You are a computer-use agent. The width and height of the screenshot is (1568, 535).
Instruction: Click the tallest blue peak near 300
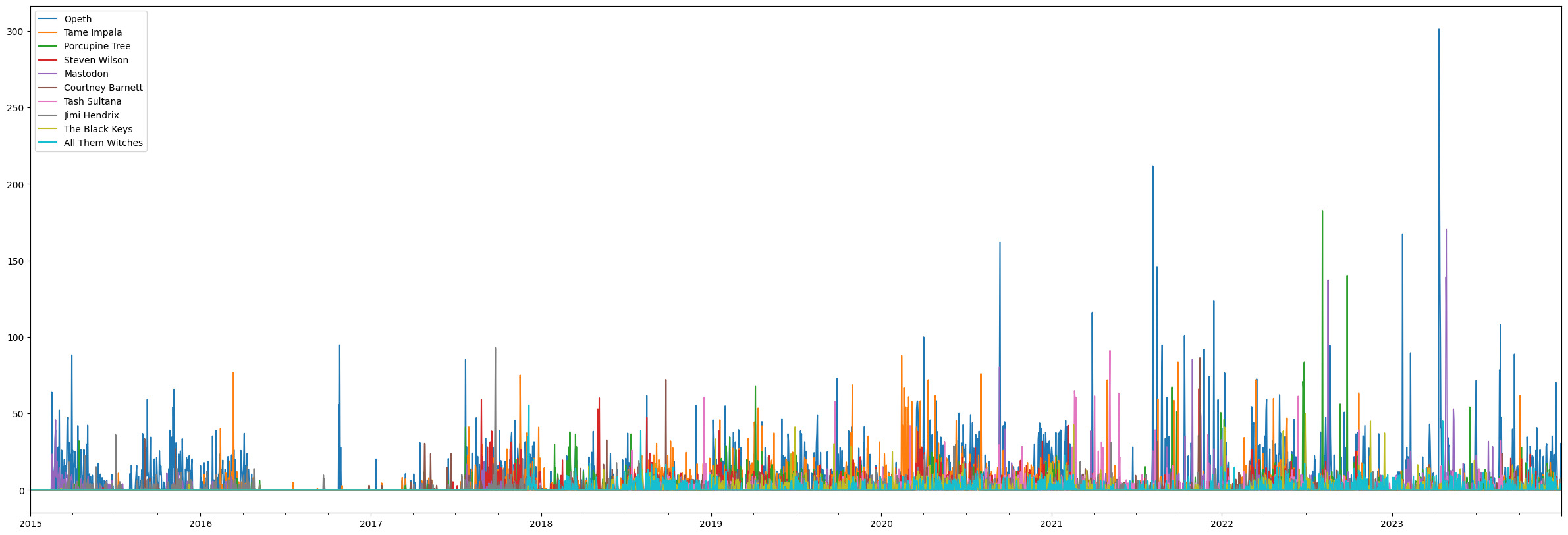pos(1438,30)
